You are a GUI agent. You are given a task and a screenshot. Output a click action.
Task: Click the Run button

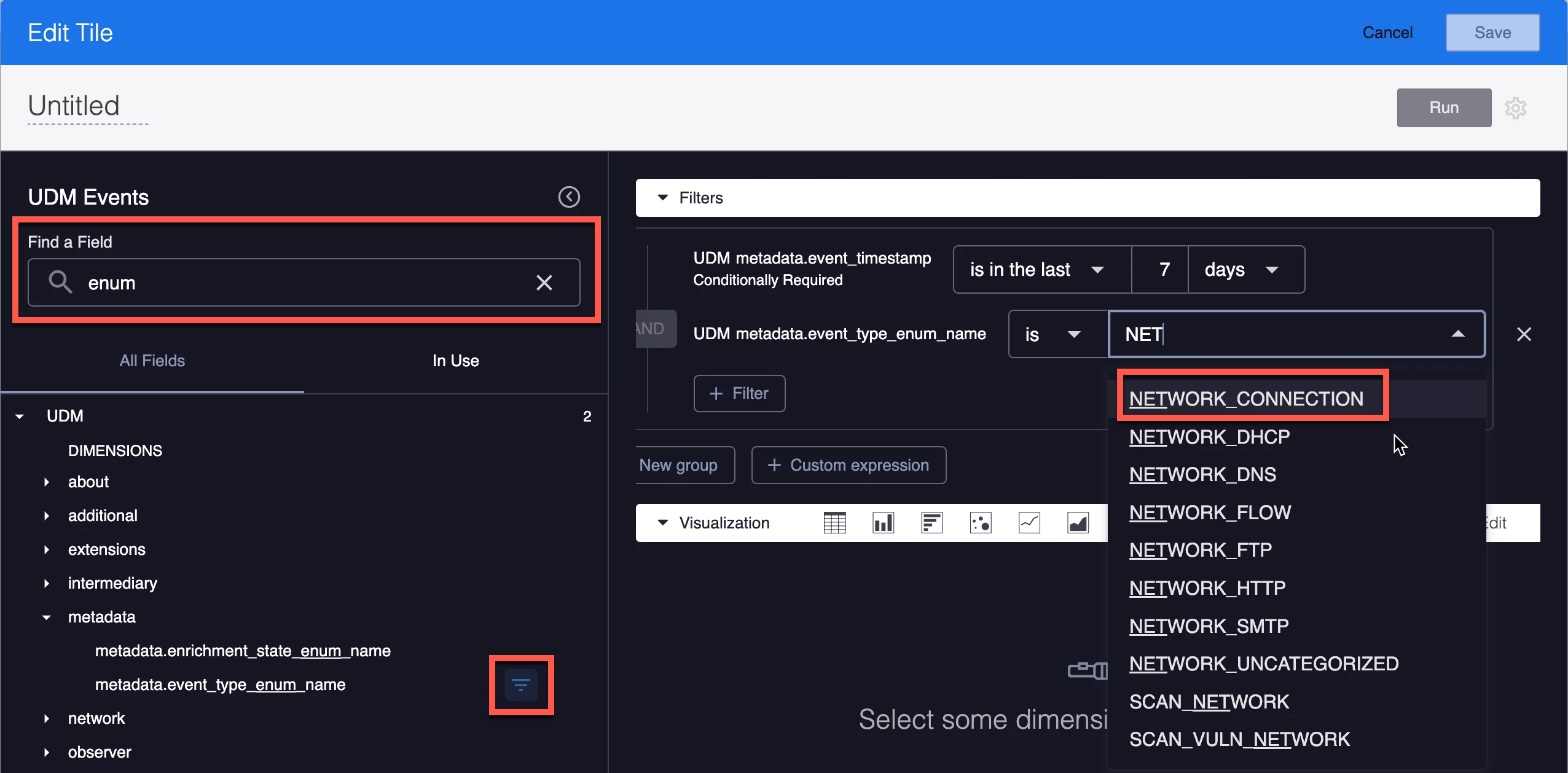pos(1444,108)
